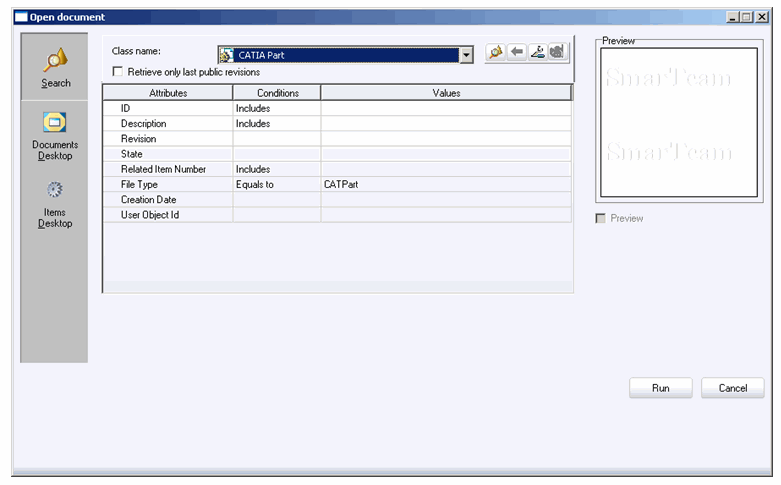This screenshot has width=781, height=485.
Task: Click the Attributes column header
Action: click(168, 93)
